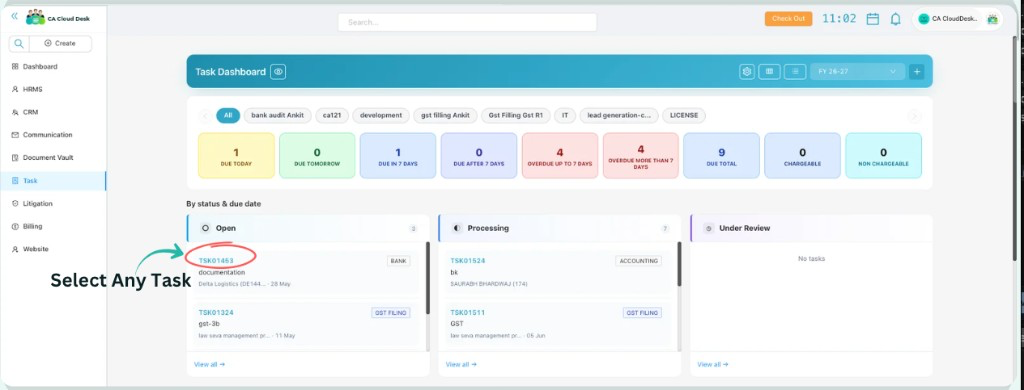Open the CA CloudDesk account menu
This screenshot has height=390, width=1024.
click(957, 20)
